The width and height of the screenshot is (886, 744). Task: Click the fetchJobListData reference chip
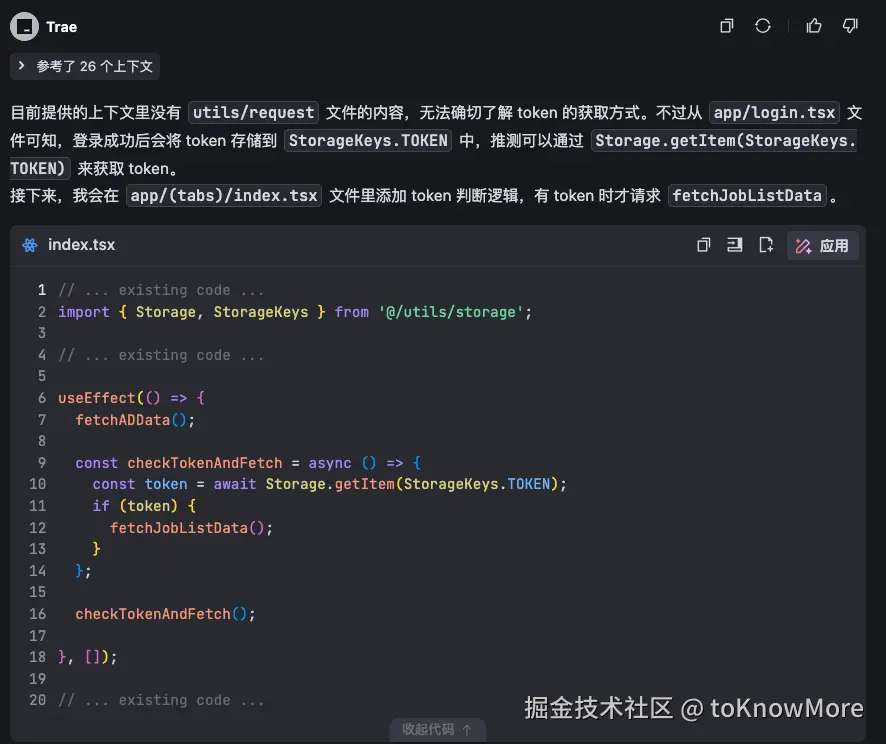[x=747, y=195]
